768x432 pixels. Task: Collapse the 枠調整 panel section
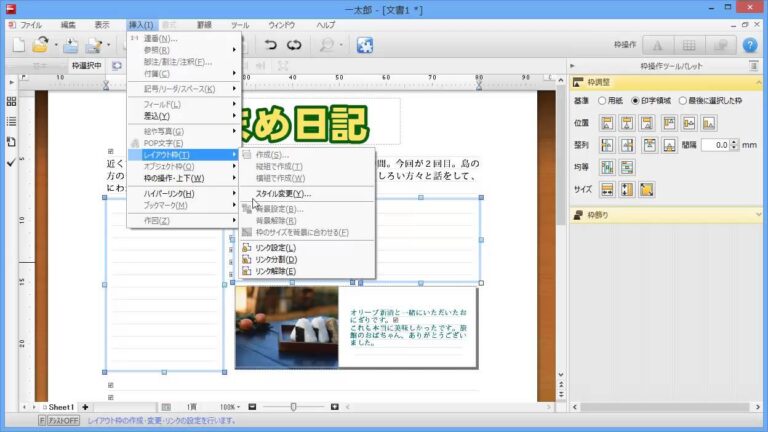(x=758, y=82)
